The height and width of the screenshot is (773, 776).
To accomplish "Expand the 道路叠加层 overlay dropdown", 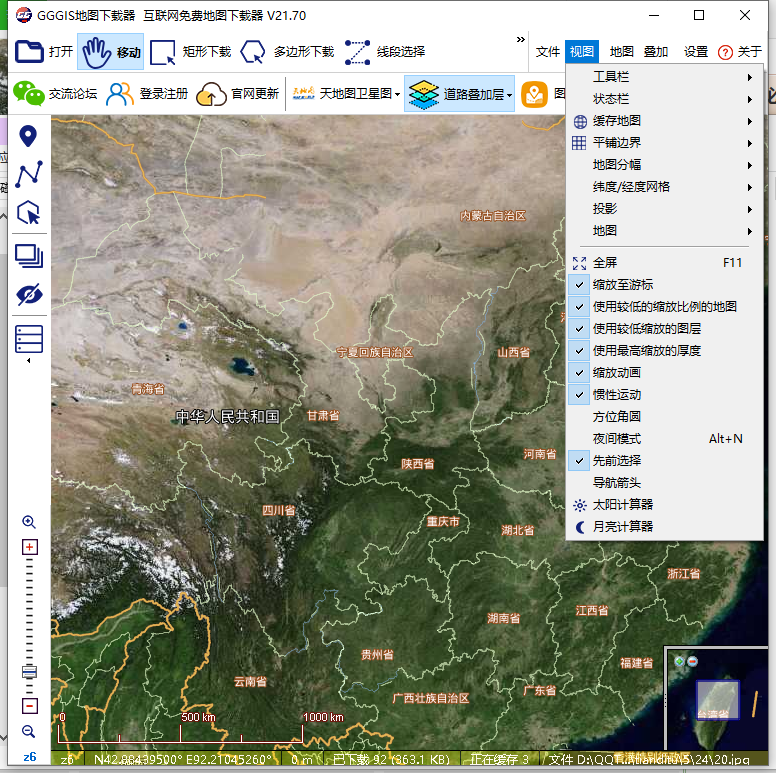I will 461,95.
